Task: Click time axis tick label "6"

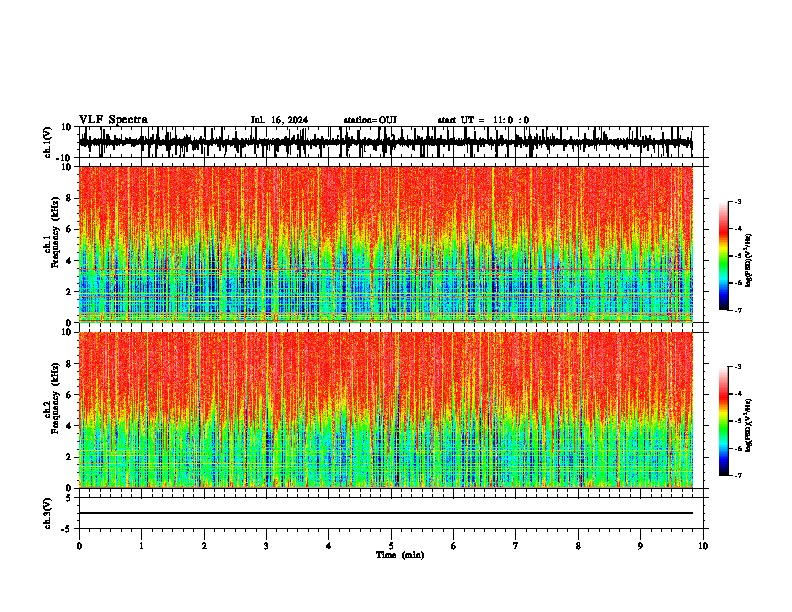Action: pos(454,546)
